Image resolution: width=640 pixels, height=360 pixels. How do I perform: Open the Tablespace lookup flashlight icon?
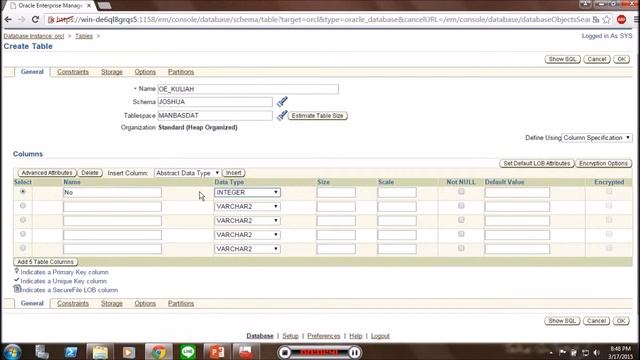[282, 116]
